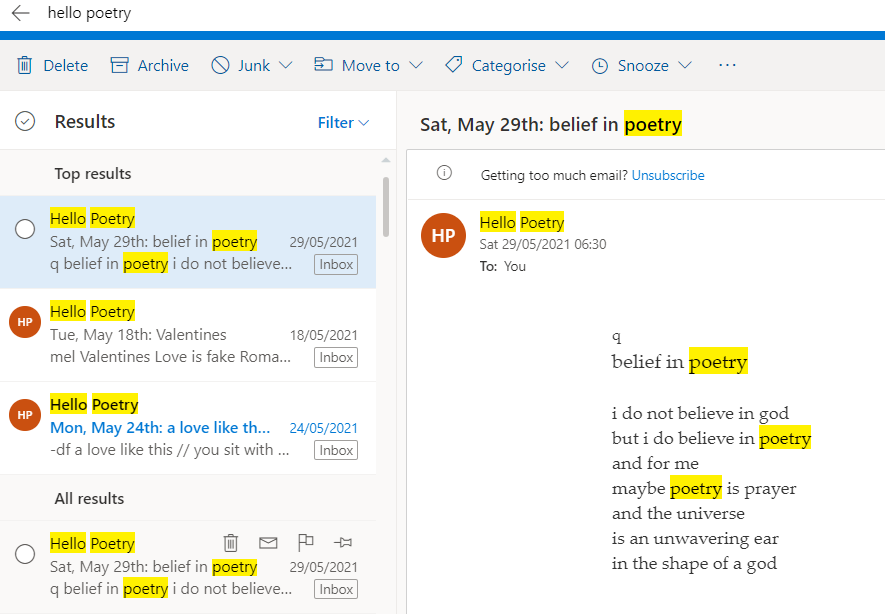Click Inbox tag on top result 29/05/2021 email

pos(336,264)
